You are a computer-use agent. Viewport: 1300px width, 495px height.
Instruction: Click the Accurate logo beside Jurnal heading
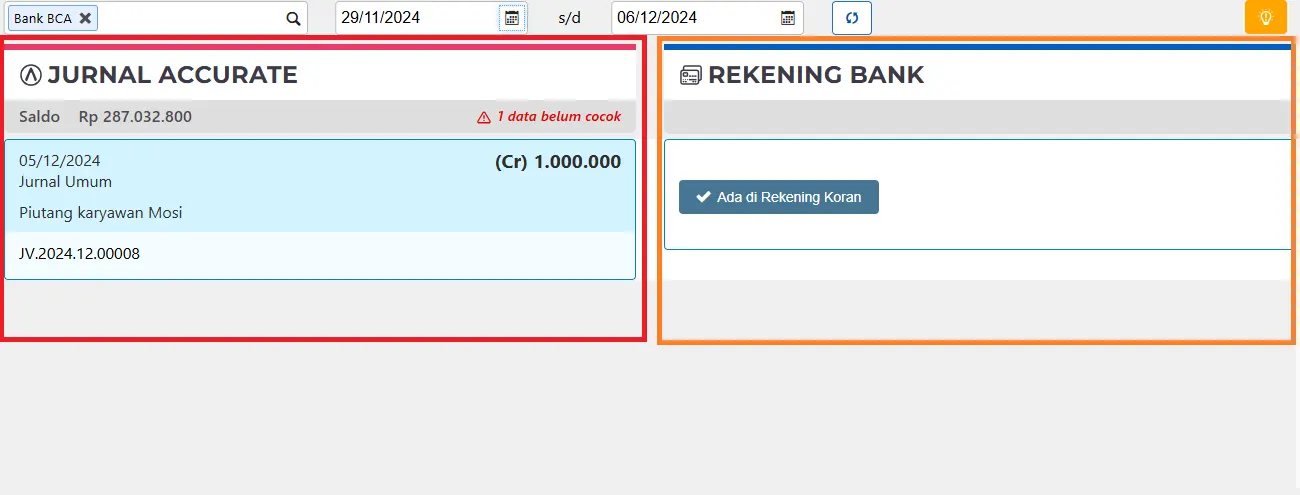click(30, 75)
